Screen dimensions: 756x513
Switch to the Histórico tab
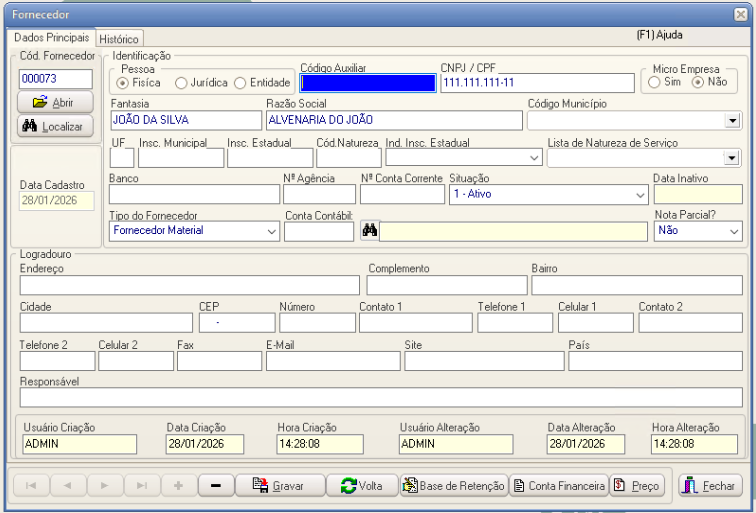tap(119, 38)
